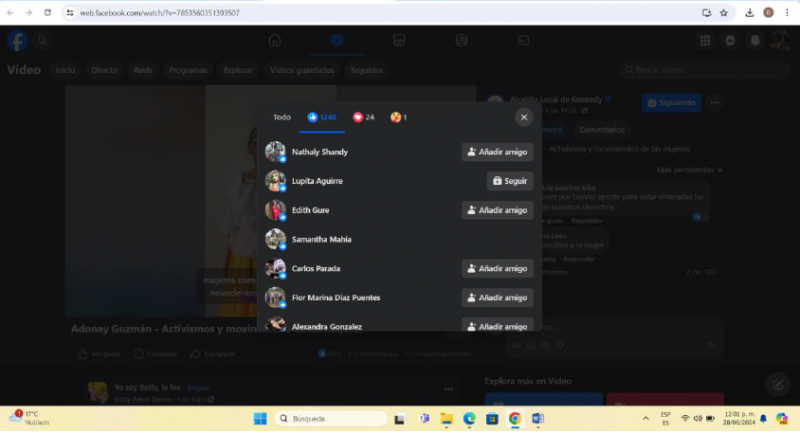The height and width of the screenshot is (433, 800).
Task: Click the Buscar videos search field
Action: 705,70
